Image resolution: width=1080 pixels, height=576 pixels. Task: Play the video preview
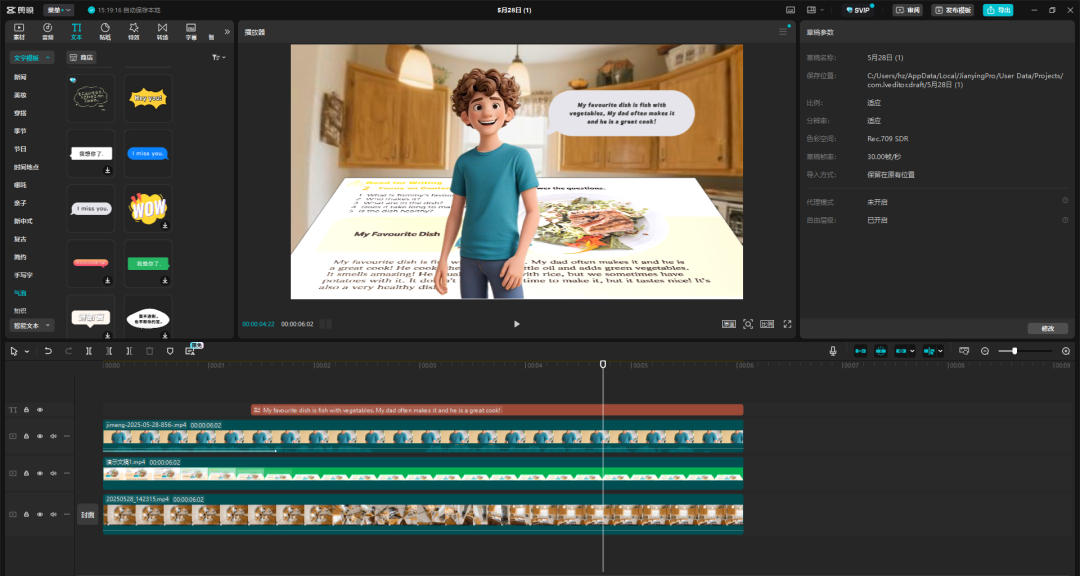tap(516, 324)
